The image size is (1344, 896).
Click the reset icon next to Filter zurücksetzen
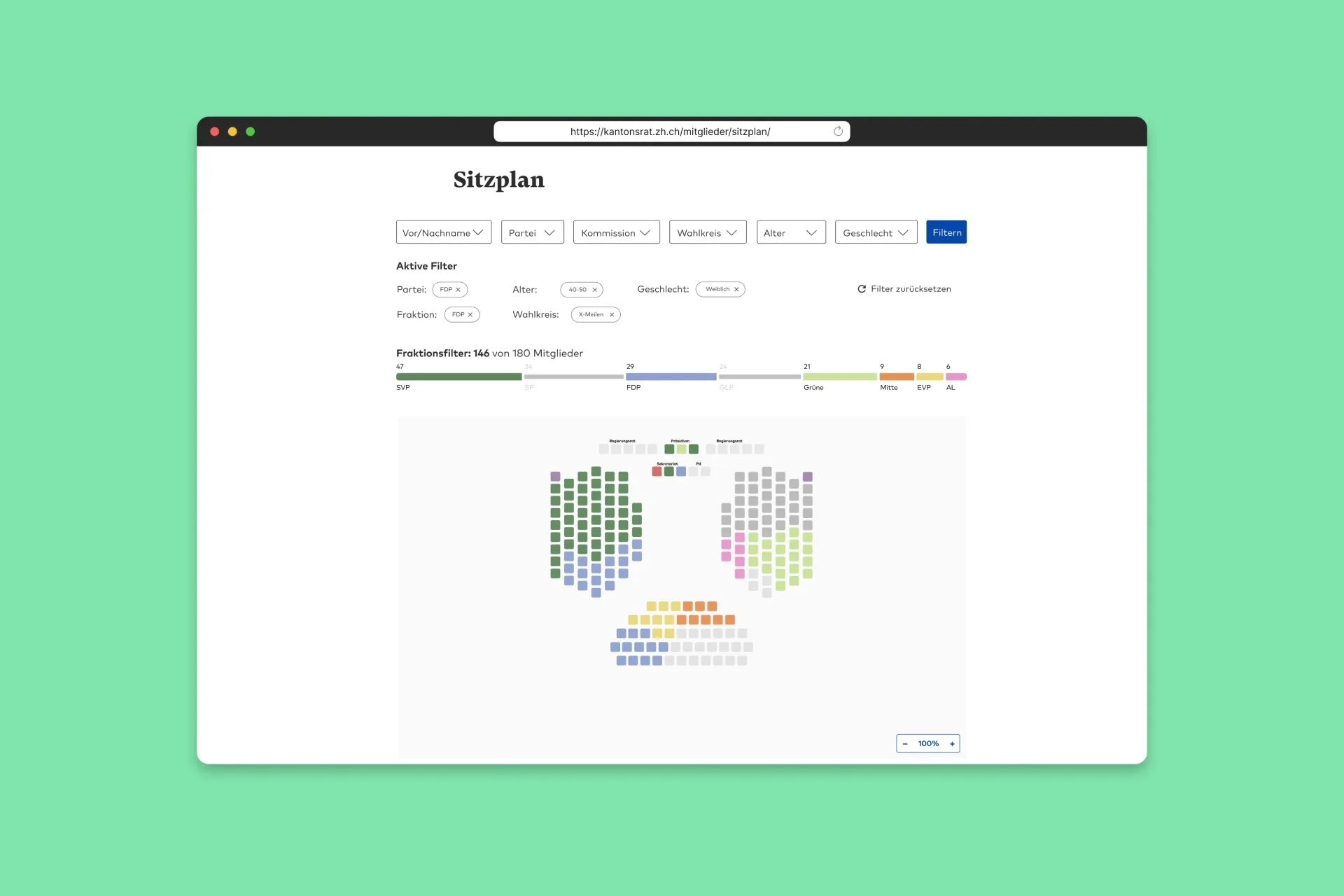[x=862, y=289]
